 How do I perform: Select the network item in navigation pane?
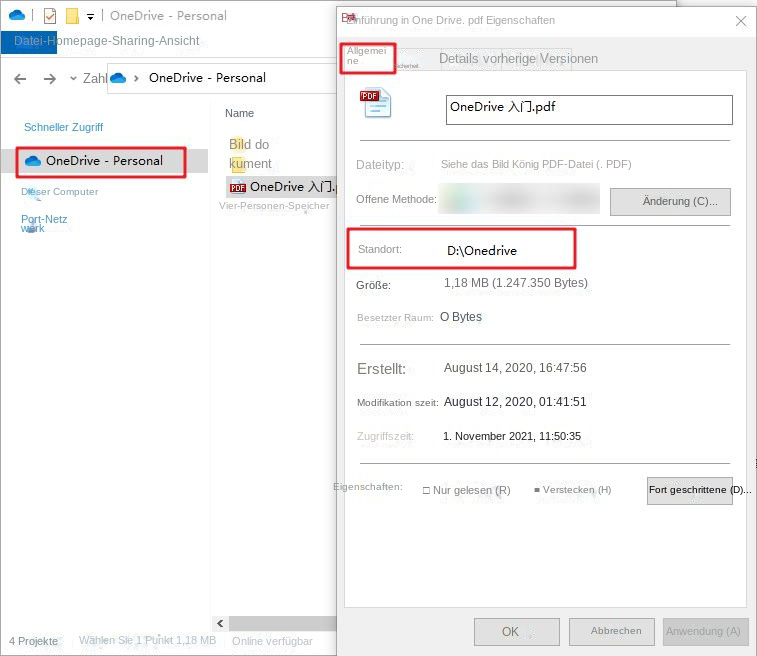[44, 223]
